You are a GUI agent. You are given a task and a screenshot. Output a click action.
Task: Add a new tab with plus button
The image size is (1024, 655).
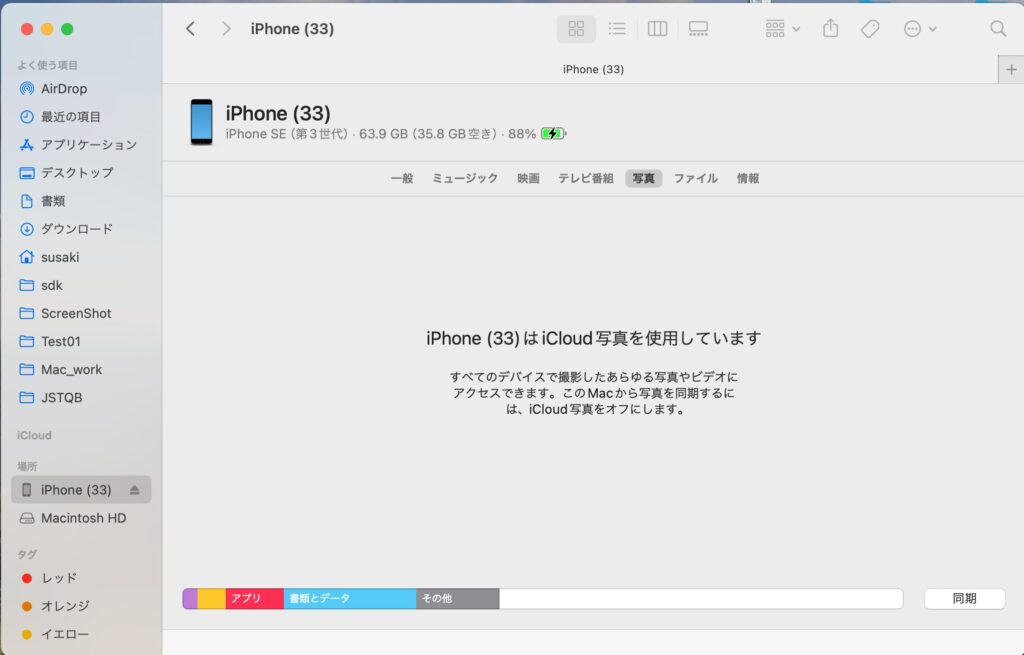click(x=1011, y=69)
